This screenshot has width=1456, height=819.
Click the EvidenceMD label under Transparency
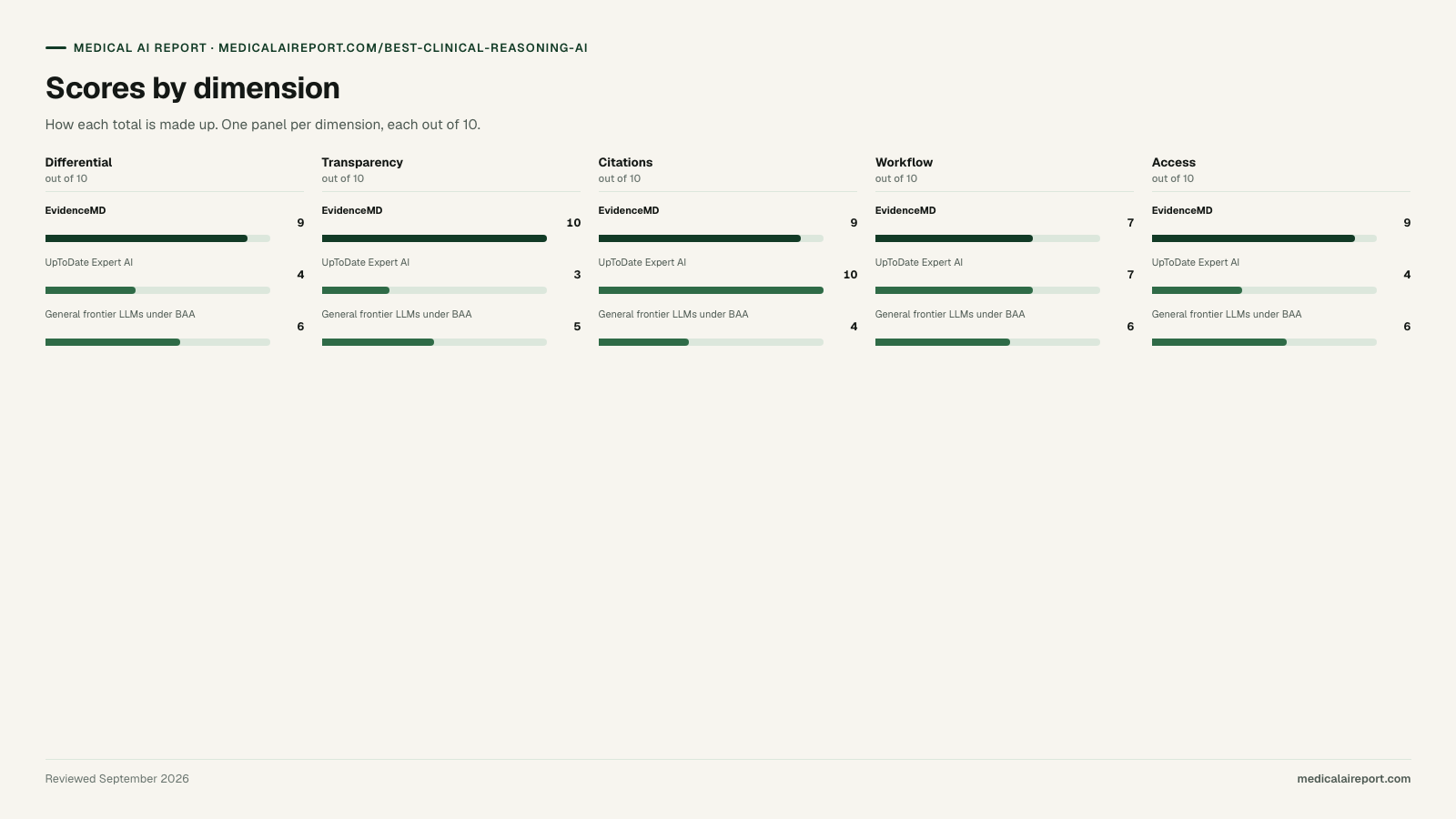352,211
